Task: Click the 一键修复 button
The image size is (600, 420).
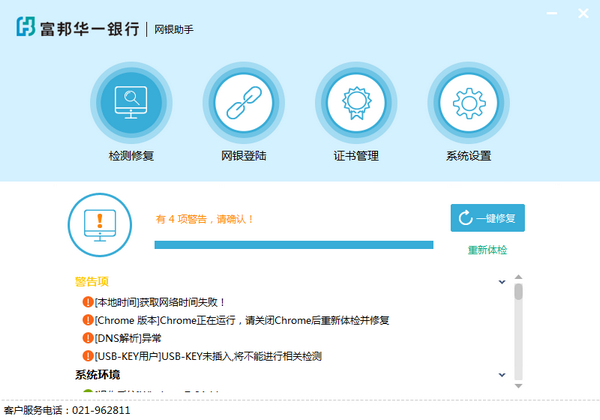Action: coord(488,218)
